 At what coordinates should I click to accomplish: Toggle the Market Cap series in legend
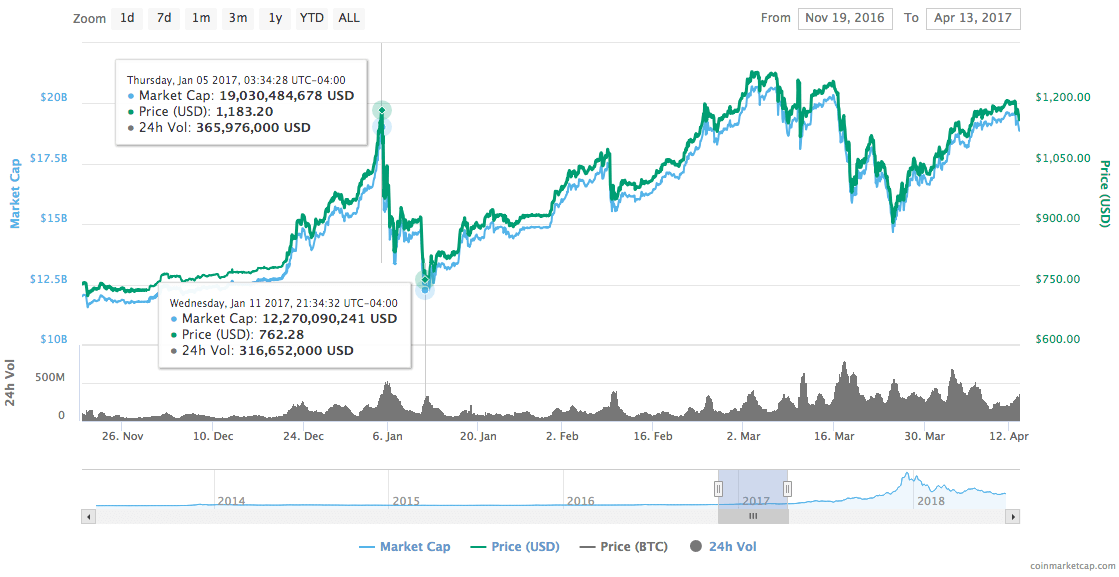tap(405, 547)
